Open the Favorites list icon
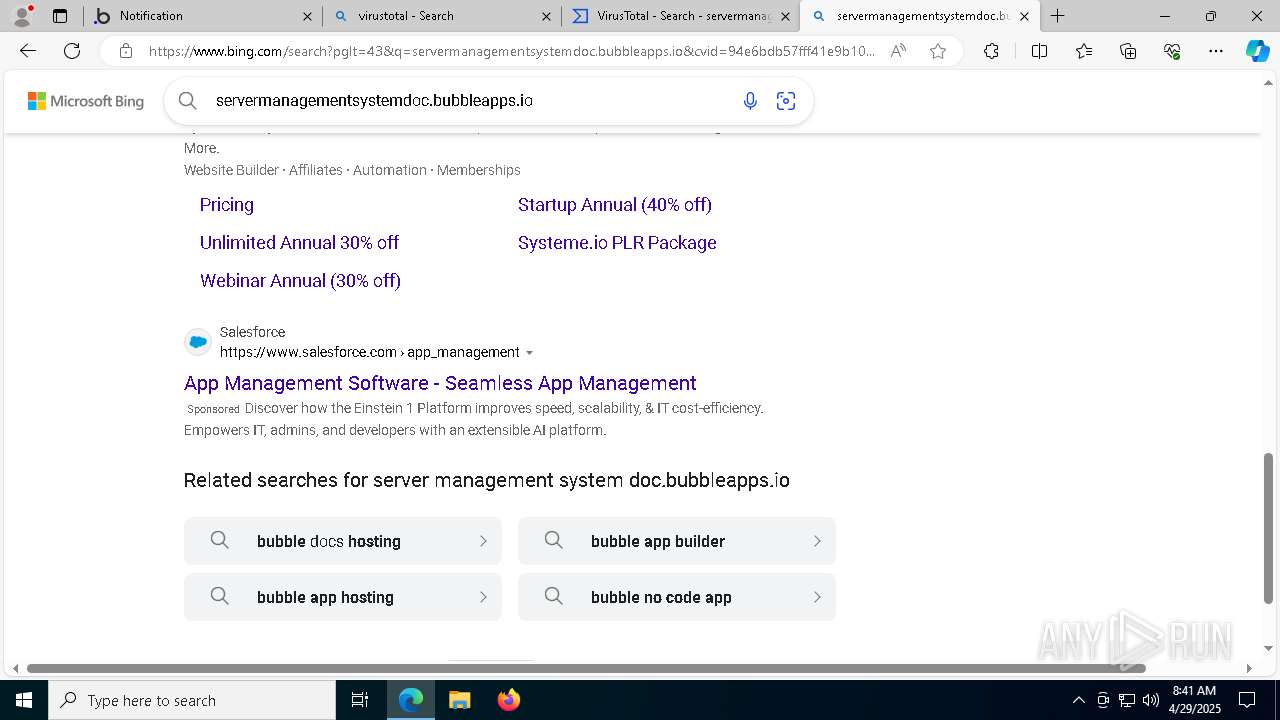 1084,51
